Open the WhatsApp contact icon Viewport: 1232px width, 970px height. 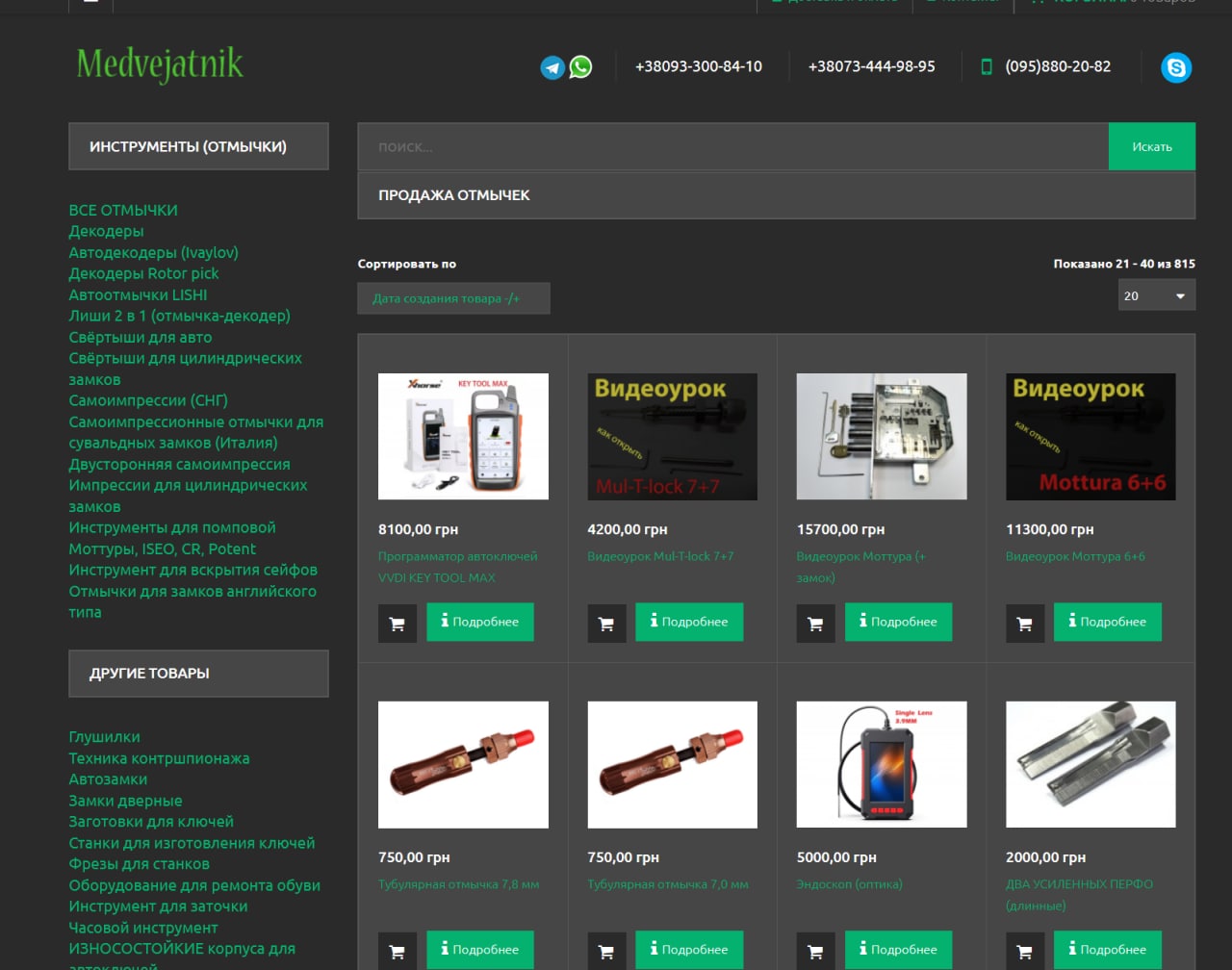[x=580, y=67]
